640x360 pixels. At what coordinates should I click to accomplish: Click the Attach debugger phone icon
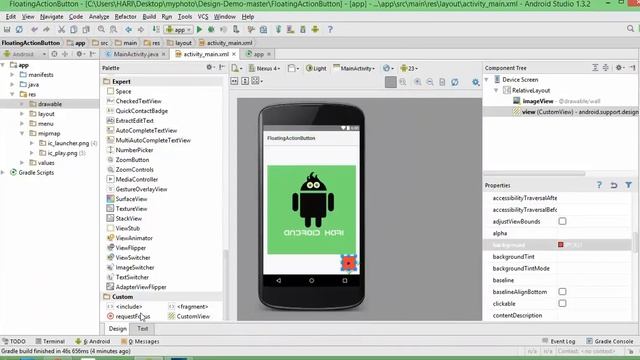pyautogui.click(x=236, y=29)
